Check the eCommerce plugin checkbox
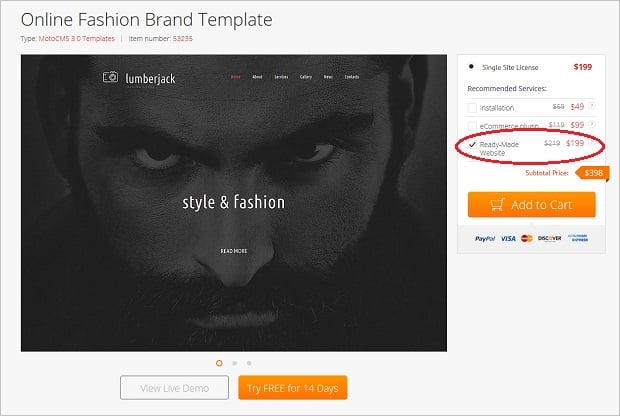Image resolution: width=620 pixels, height=416 pixels. pos(473,125)
